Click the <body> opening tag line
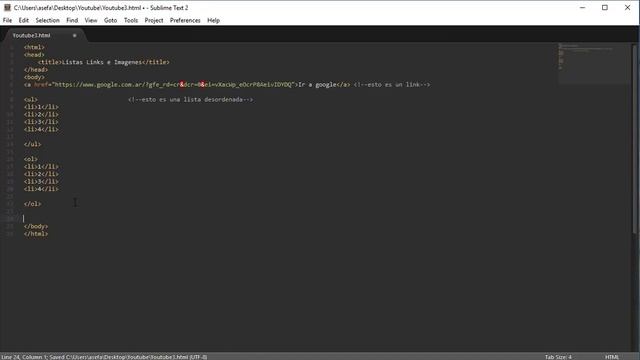 click(x=34, y=77)
